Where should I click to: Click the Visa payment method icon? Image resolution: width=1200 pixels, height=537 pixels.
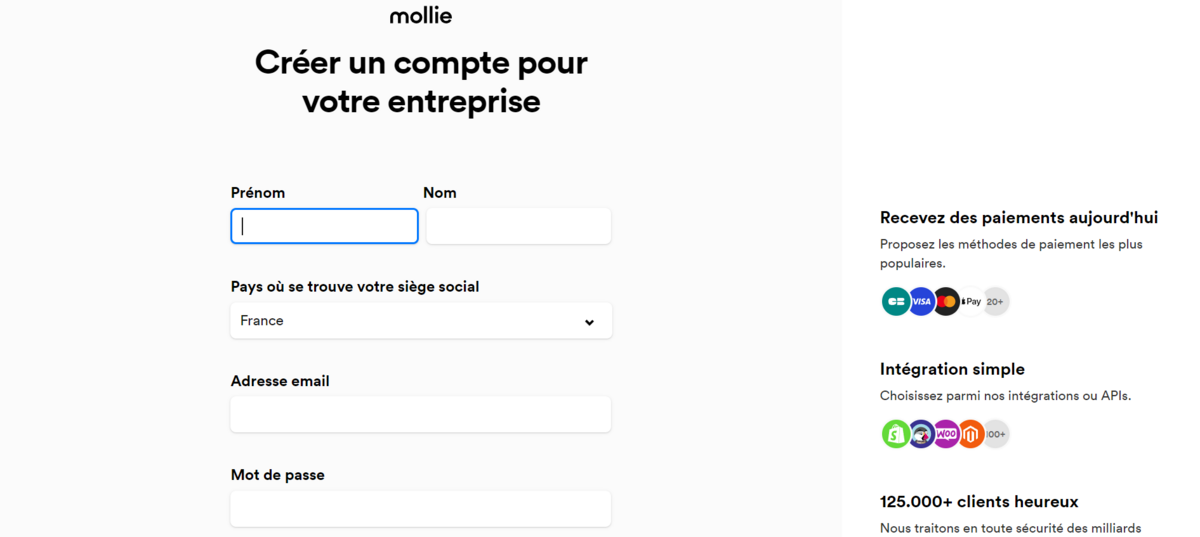921,301
